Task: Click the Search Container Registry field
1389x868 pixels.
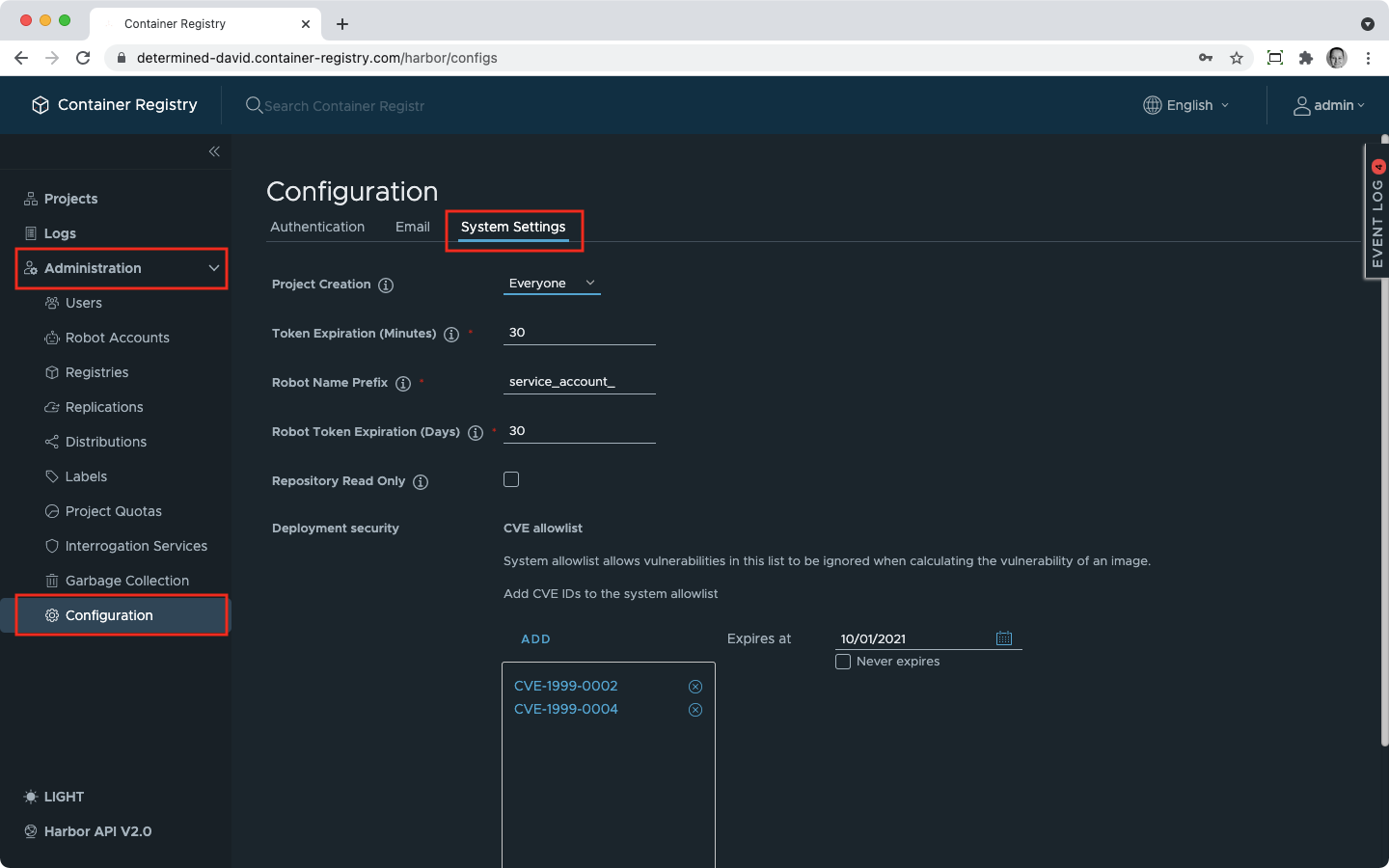Action: pos(345,106)
